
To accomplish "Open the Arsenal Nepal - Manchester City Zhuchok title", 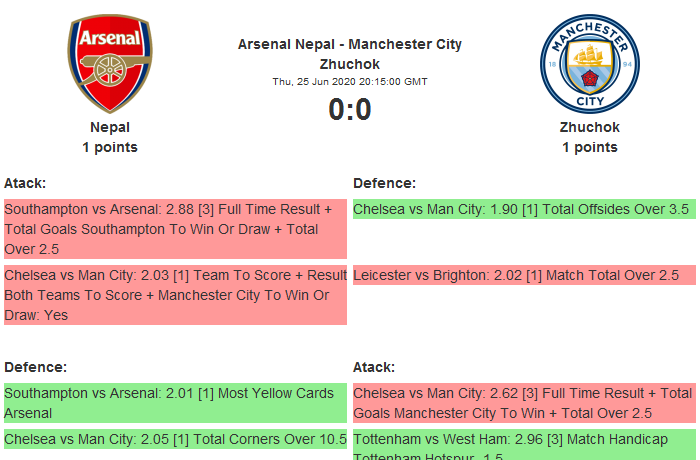I will (x=350, y=54).
